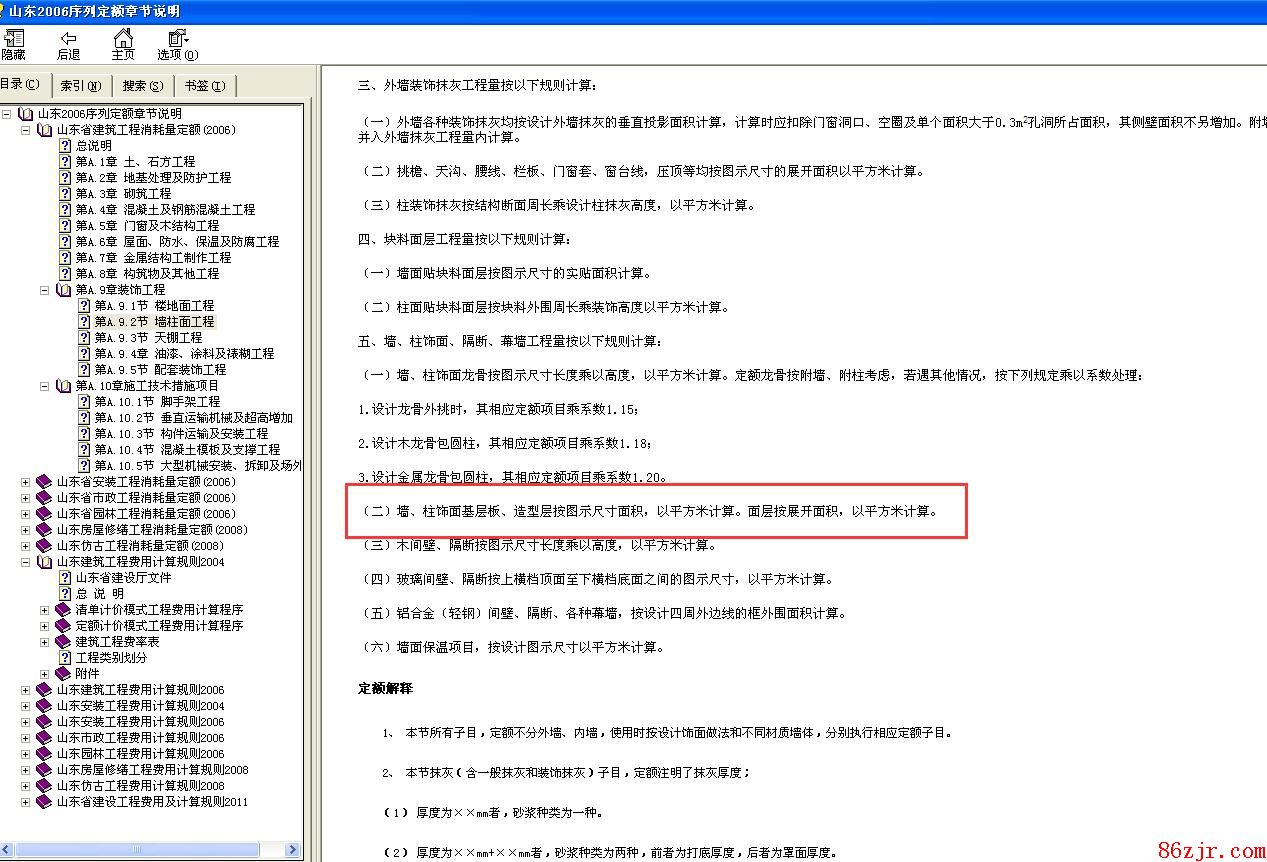
Task: Expand the 建筑工程费率表 tree node
Action: click(45, 642)
